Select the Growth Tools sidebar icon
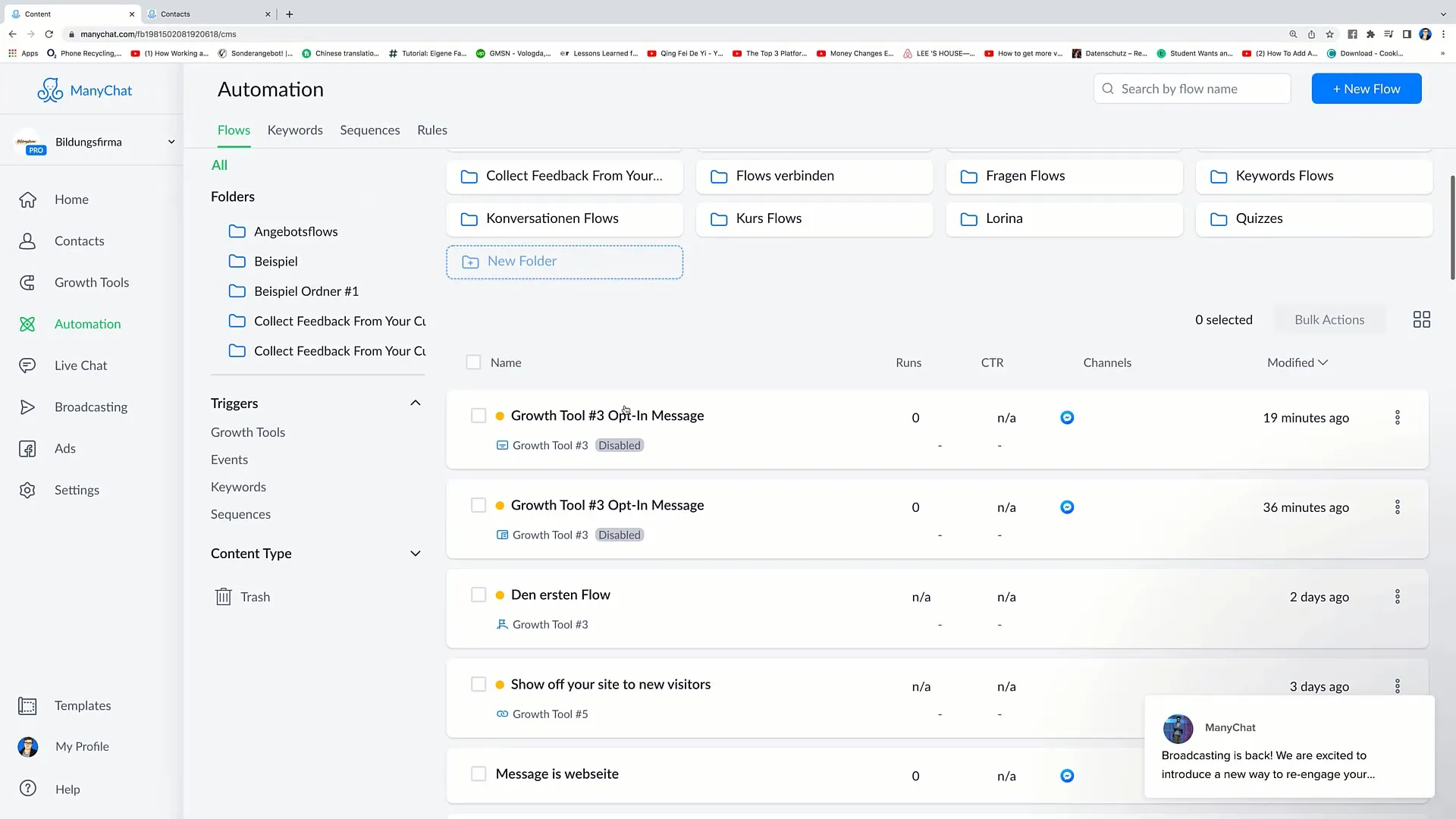Viewport: 1456px width, 819px height. (x=27, y=281)
